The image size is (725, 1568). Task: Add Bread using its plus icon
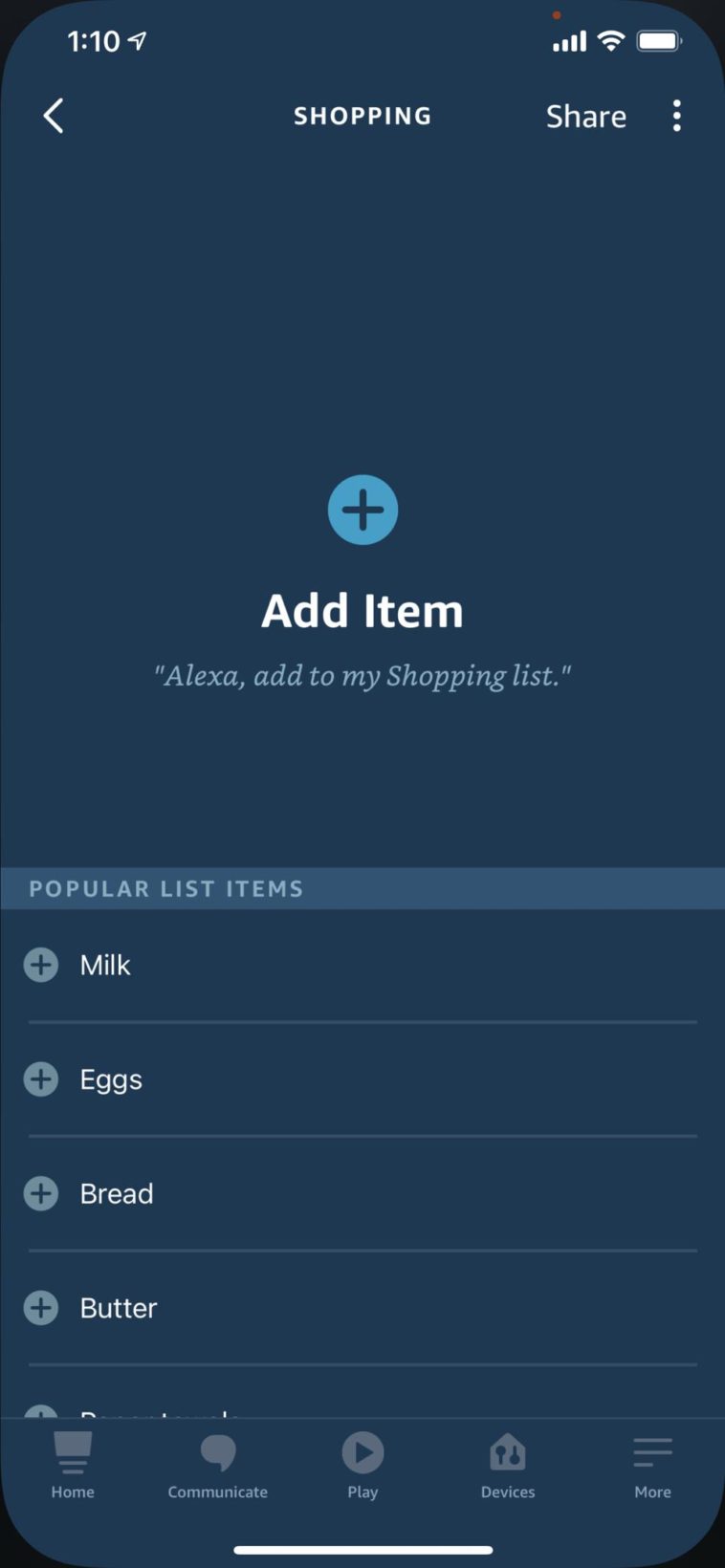[41, 1193]
